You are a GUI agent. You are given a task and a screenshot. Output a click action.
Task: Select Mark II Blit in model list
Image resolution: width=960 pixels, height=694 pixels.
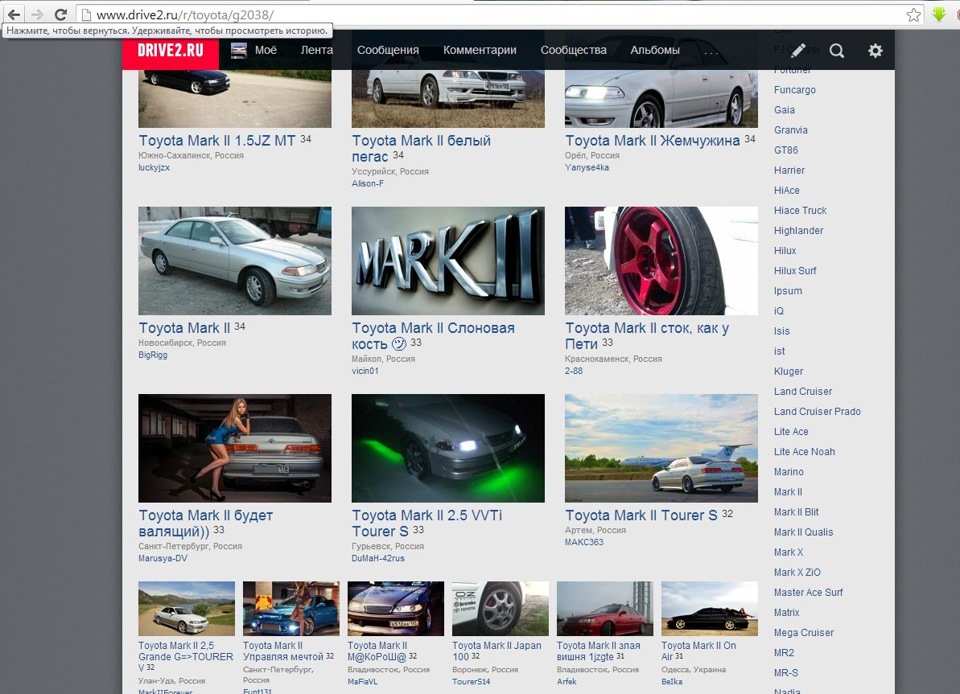[796, 512]
